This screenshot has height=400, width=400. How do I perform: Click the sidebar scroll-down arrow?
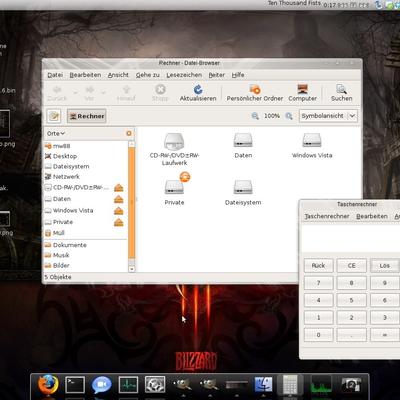(x=132, y=269)
